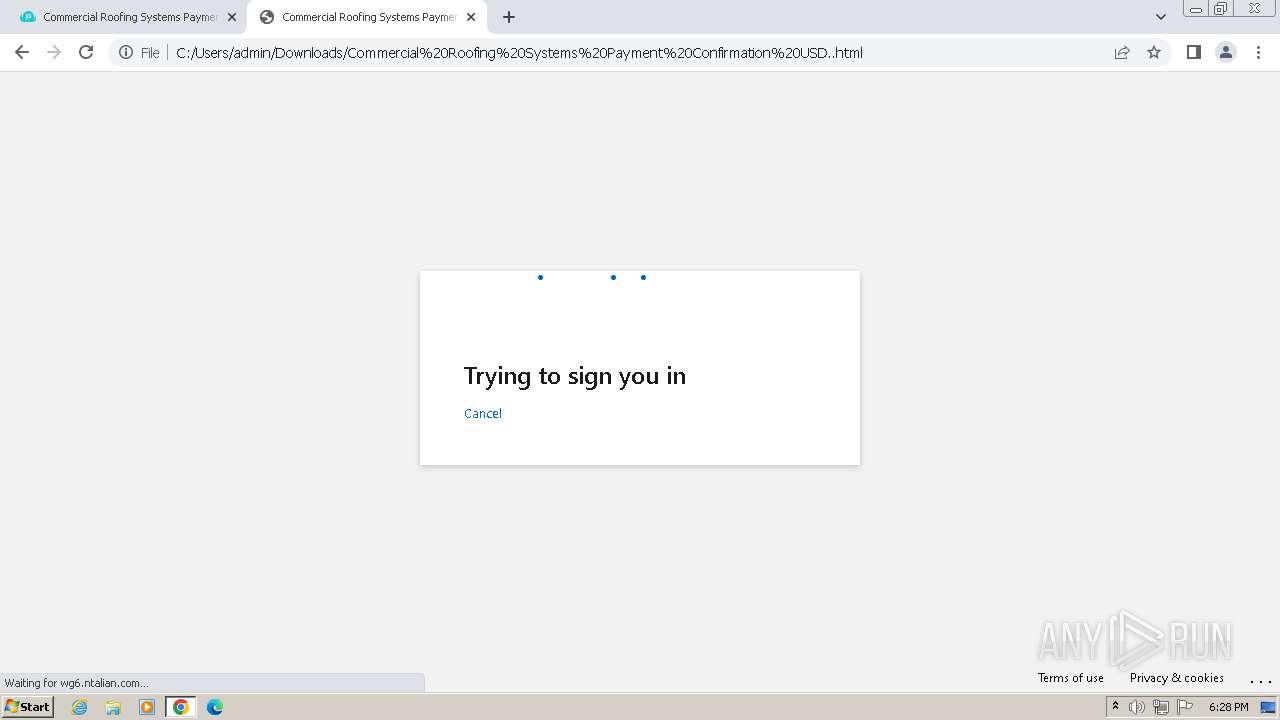Close the first Commercial Roofing tab
1280x720 pixels.
(x=232, y=17)
